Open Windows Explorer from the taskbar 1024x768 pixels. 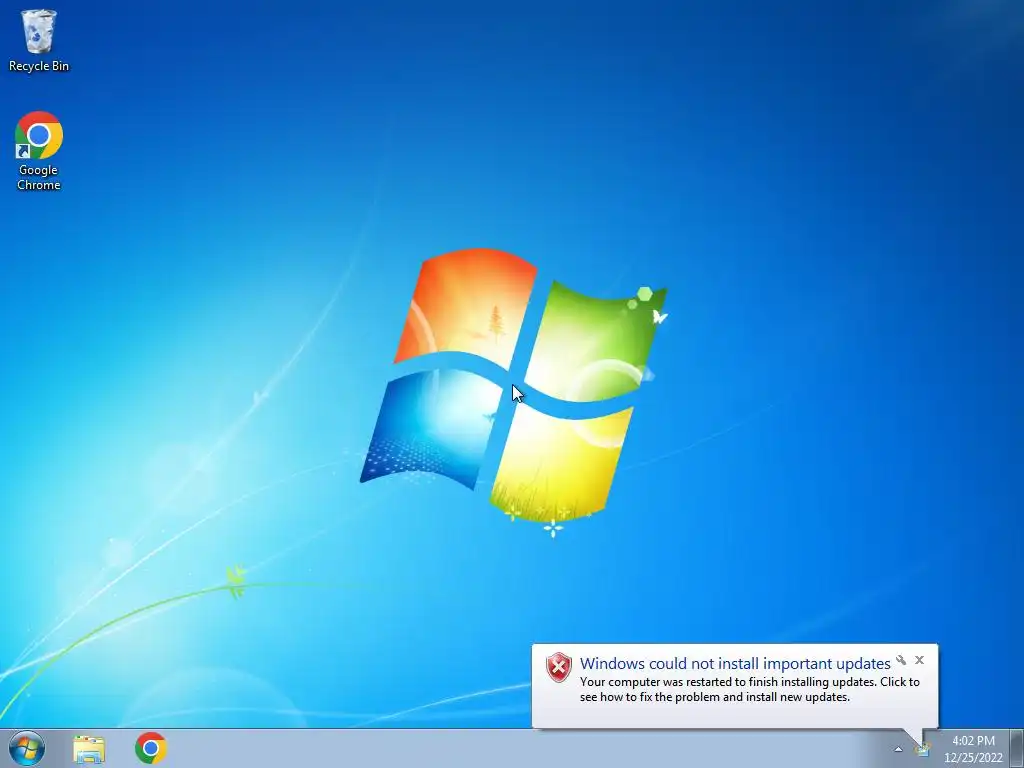click(89, 749)
